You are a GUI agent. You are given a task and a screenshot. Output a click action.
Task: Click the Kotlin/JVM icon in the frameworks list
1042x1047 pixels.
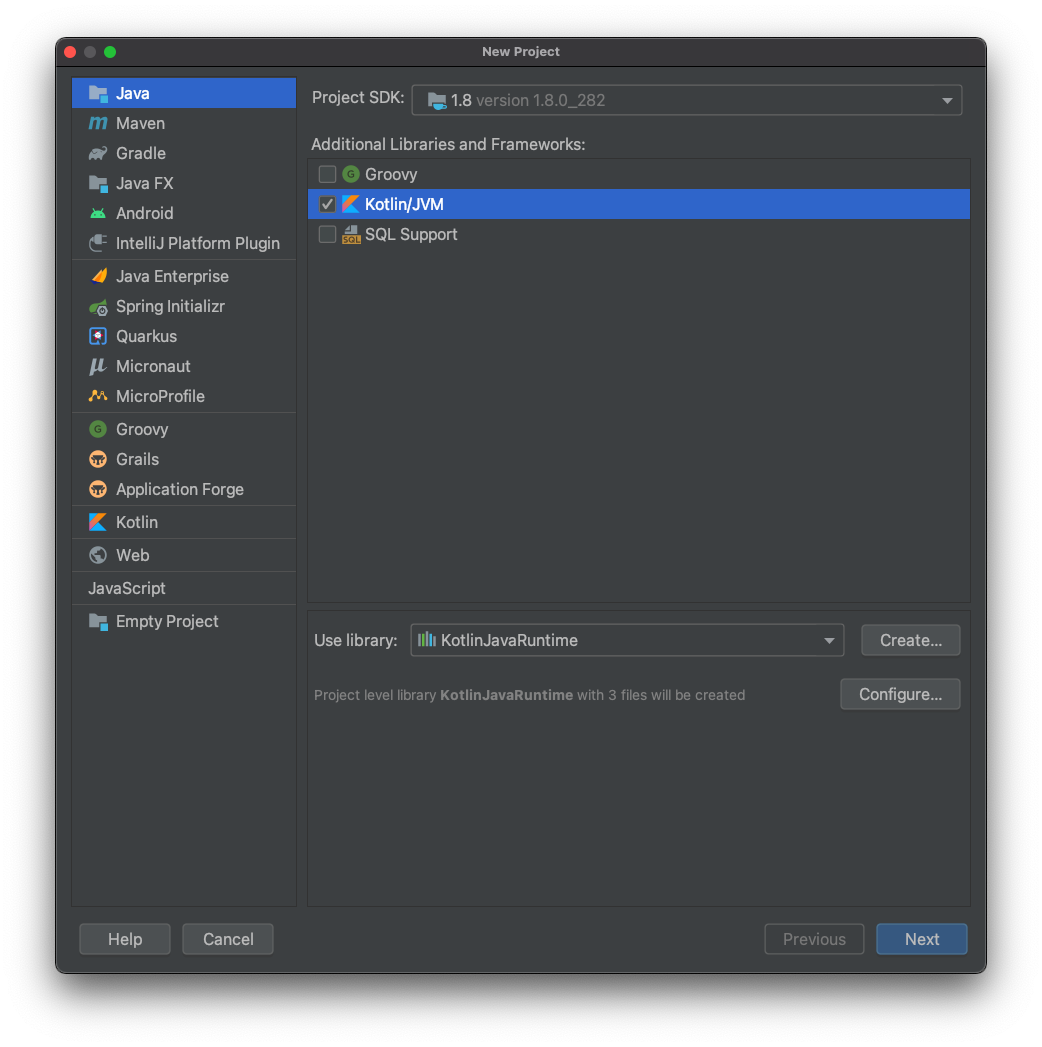click(350, 204)
